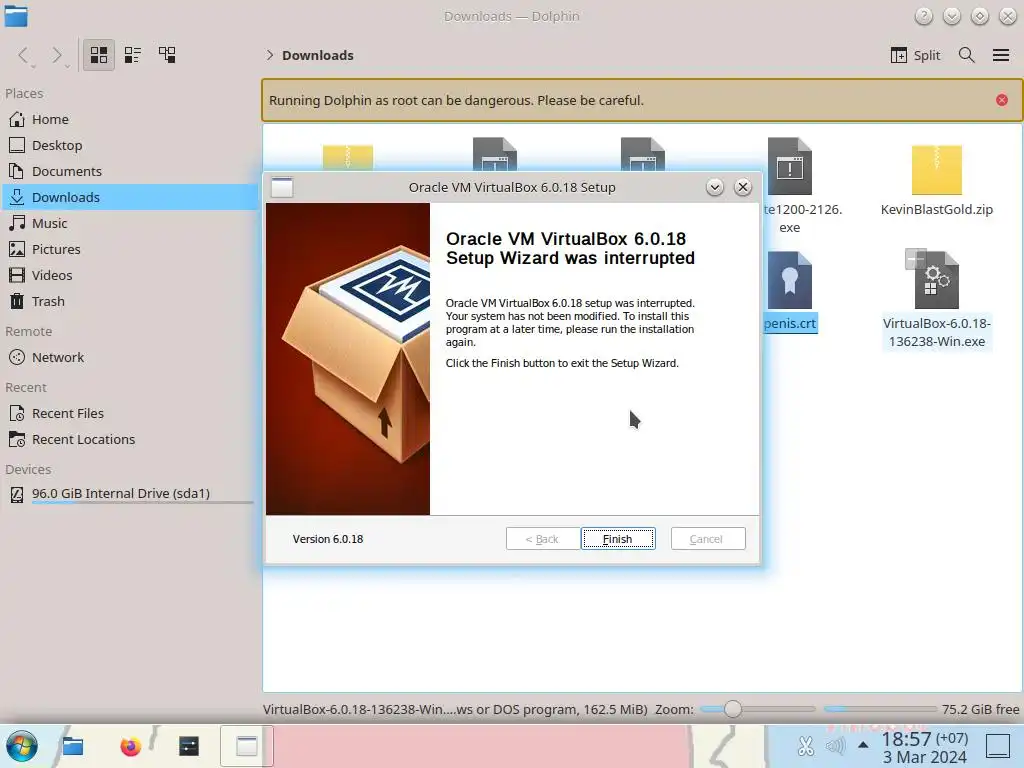Click the Downloads breadcrumb in the location bar

pos(318,56)
